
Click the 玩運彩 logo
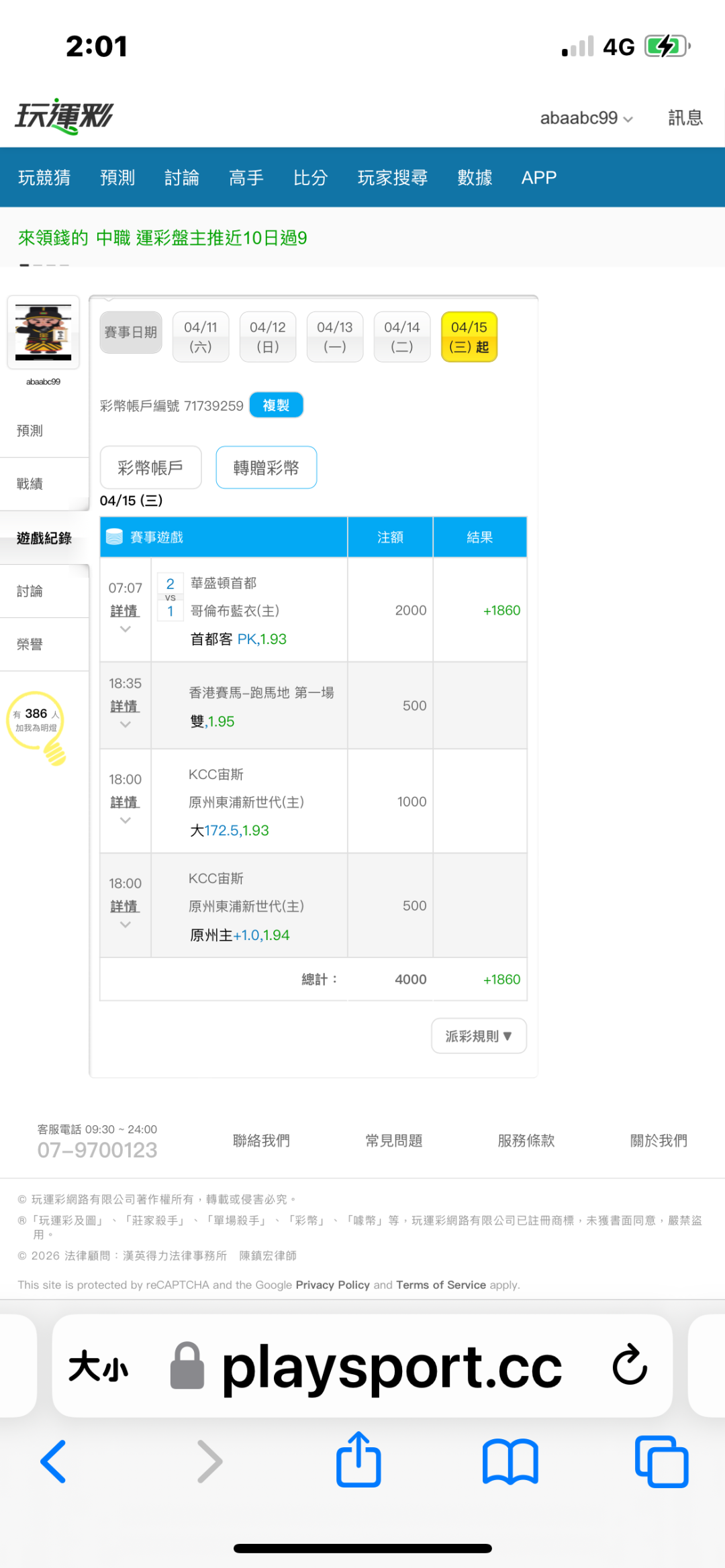point(64,117)
